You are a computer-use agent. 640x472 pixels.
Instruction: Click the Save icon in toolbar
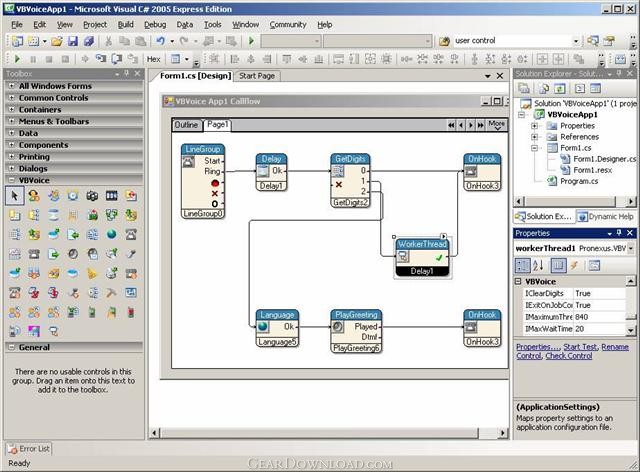[73, 41]
